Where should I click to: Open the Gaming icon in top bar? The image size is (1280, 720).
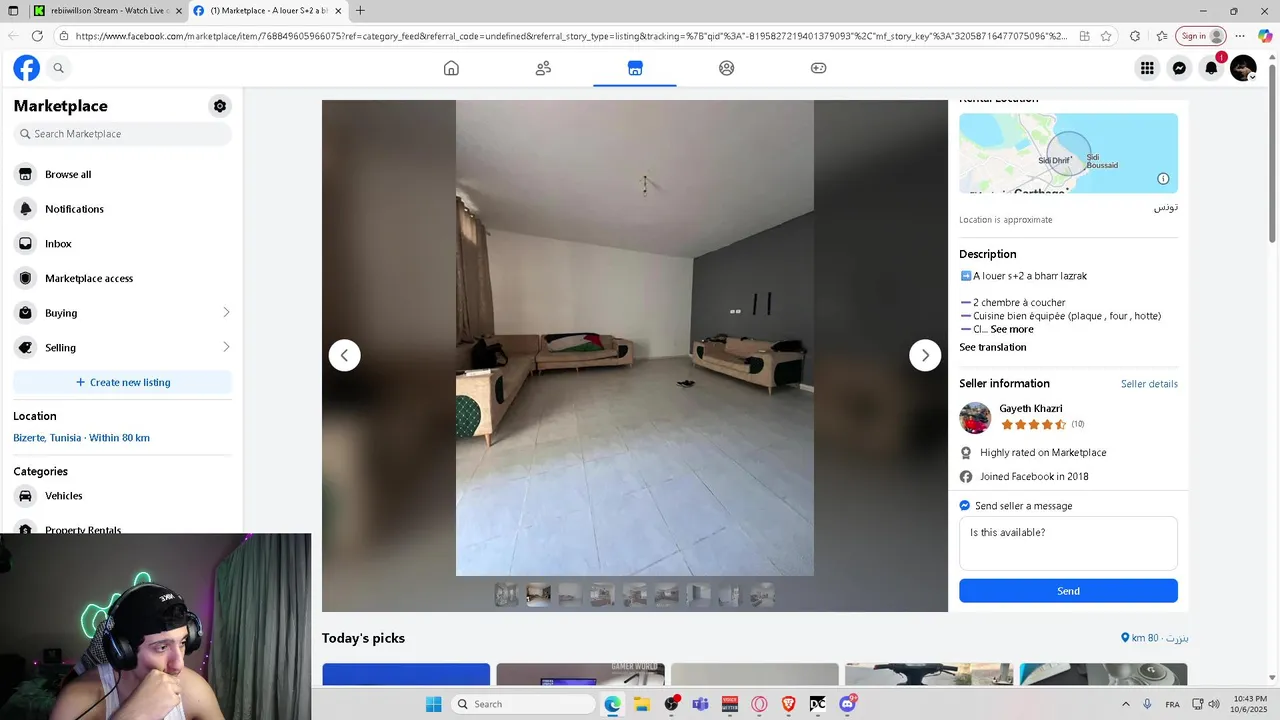[818, 68]
